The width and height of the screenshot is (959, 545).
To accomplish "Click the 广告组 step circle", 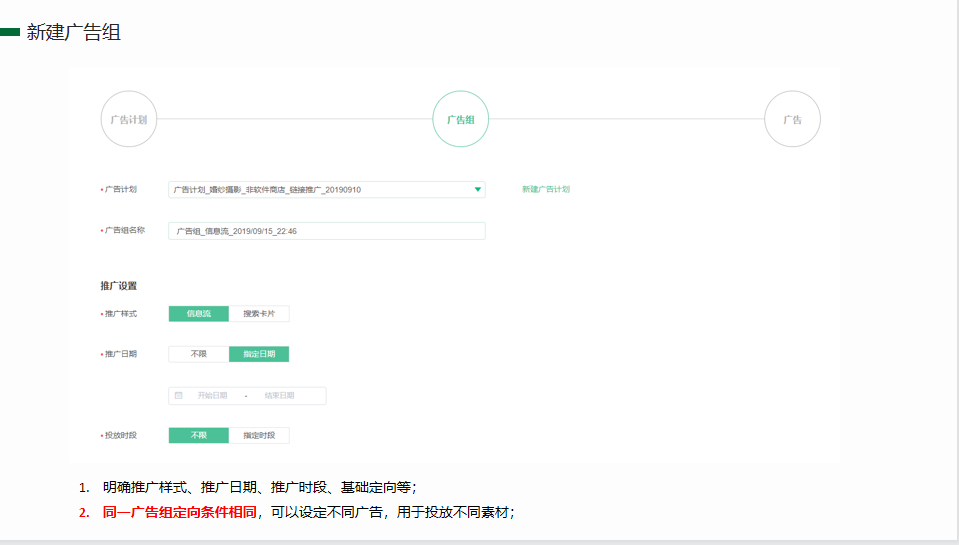I will [461, 119].
